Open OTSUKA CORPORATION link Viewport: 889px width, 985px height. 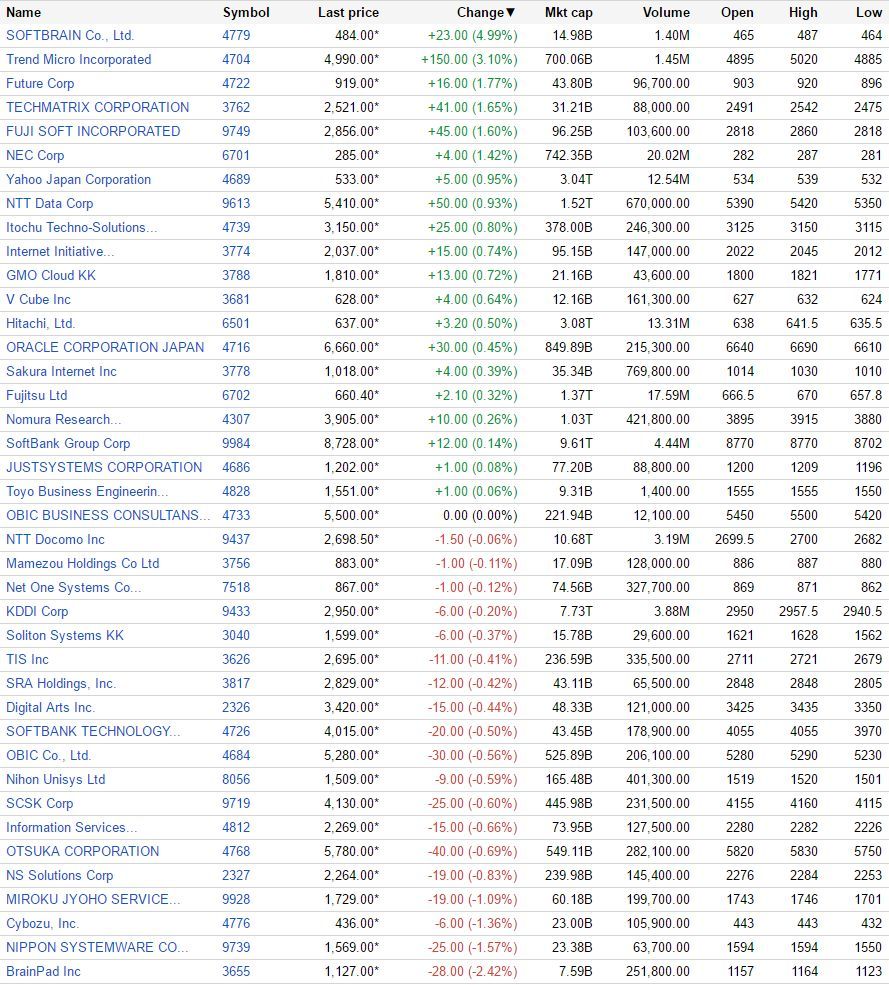click(x=82, y=852)
